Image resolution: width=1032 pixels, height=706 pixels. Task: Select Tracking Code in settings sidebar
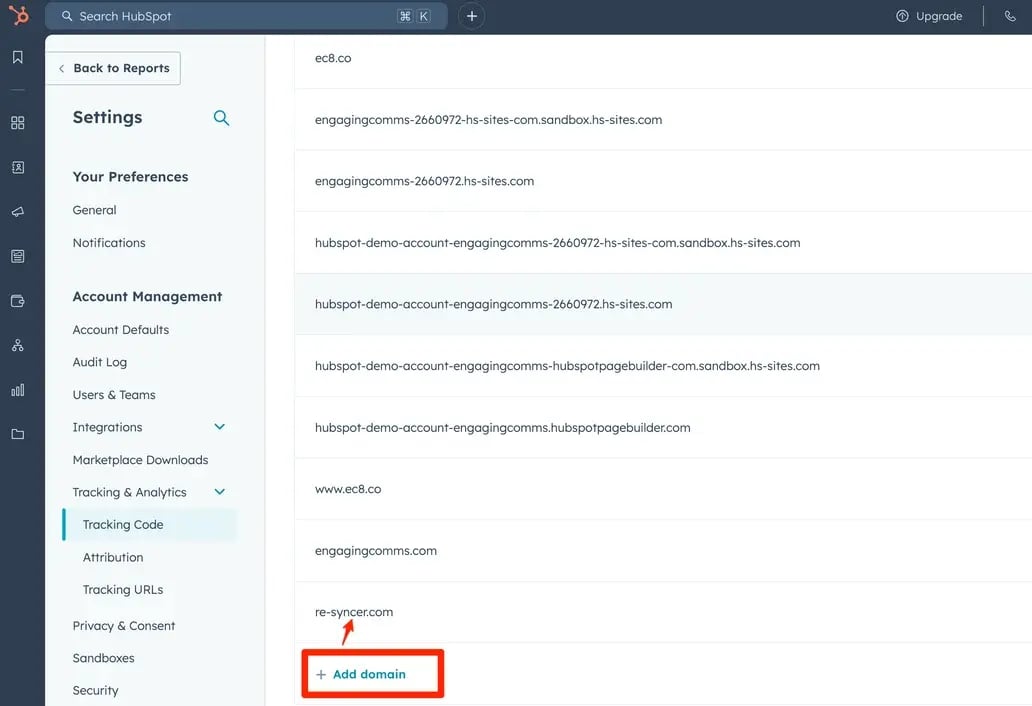tap(123, 525)
